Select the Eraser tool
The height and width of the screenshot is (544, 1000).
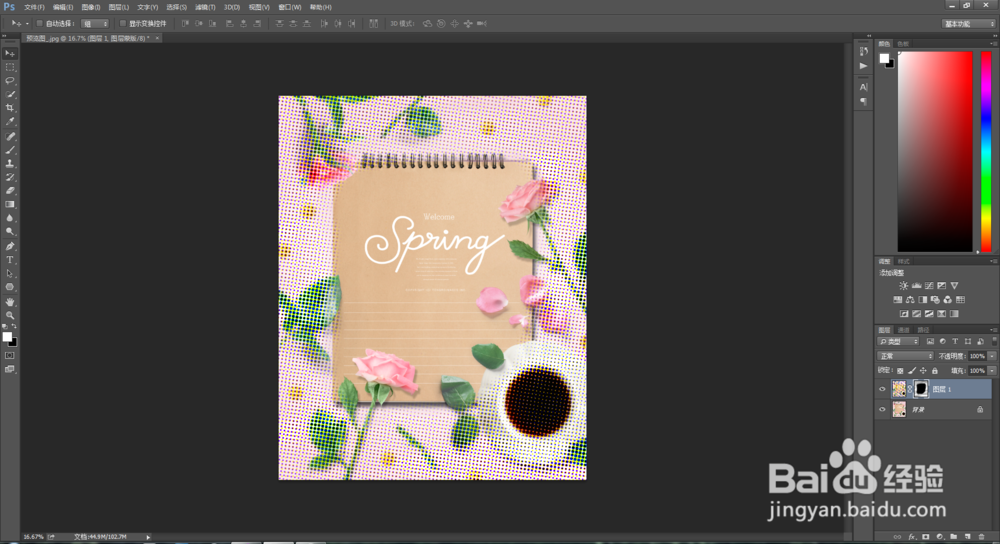click(10, 191)
